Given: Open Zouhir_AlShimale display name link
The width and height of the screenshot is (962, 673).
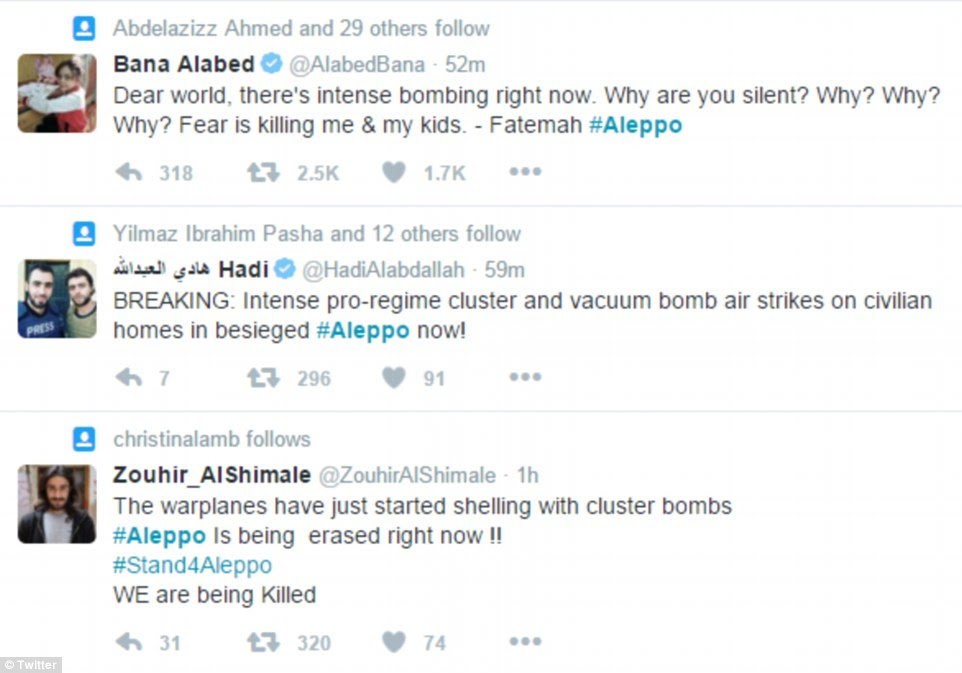Looking at the screenshot, I should (212, 475).
